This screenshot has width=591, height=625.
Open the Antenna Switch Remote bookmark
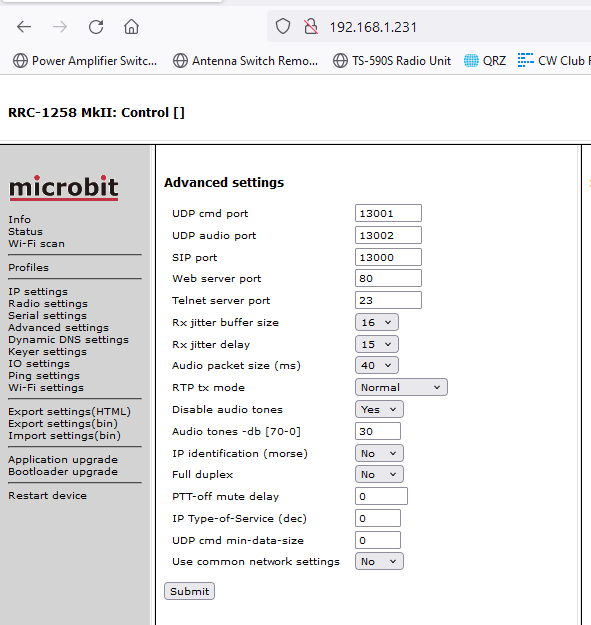coord(245,61)
